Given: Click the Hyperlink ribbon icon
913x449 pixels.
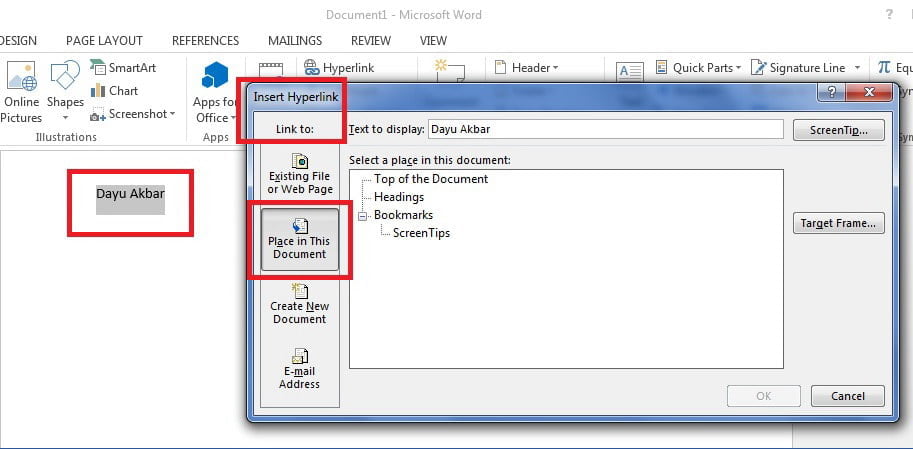Looking at the screenshot, I should (339, 68).
